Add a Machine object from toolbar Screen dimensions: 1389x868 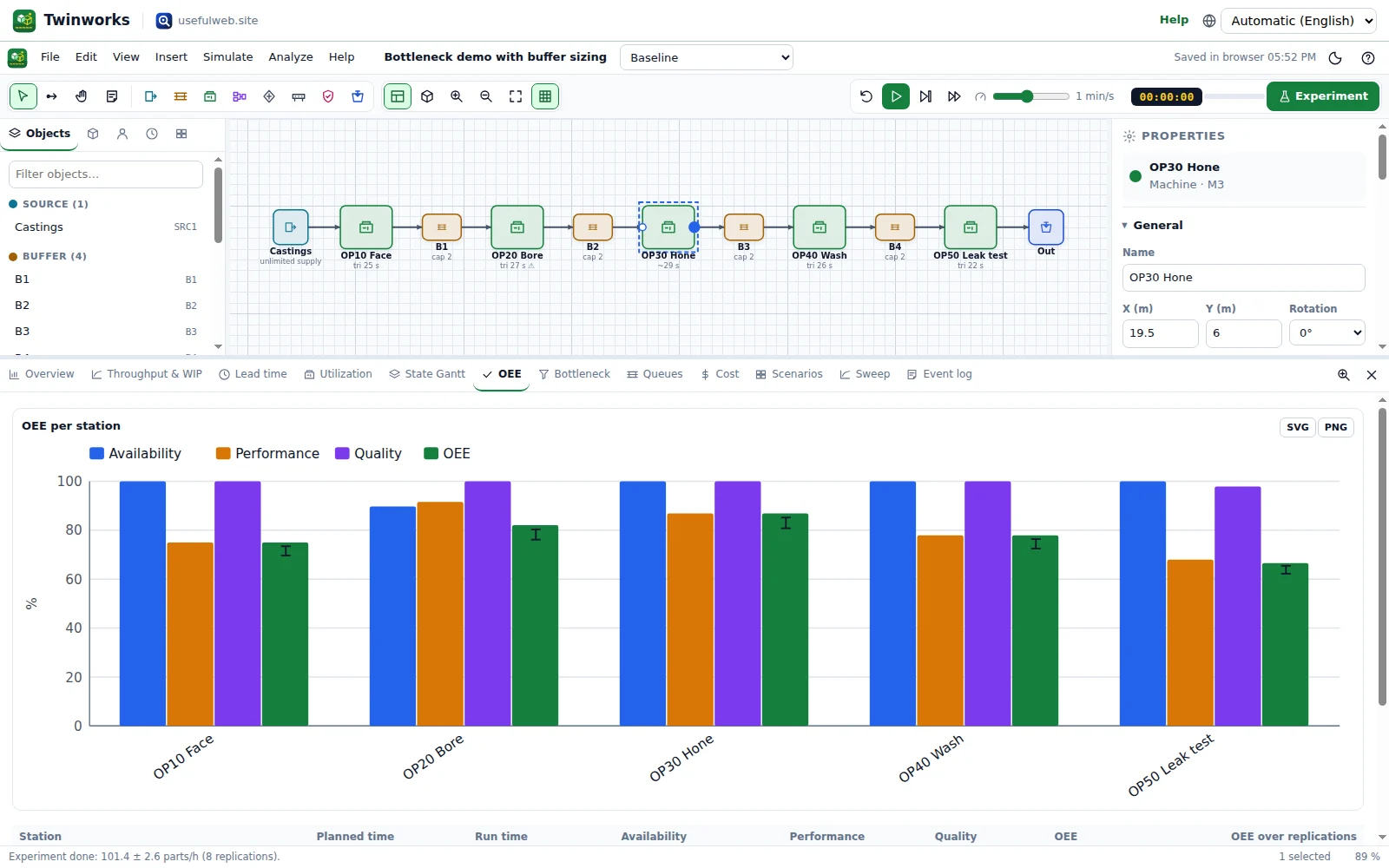210,96
